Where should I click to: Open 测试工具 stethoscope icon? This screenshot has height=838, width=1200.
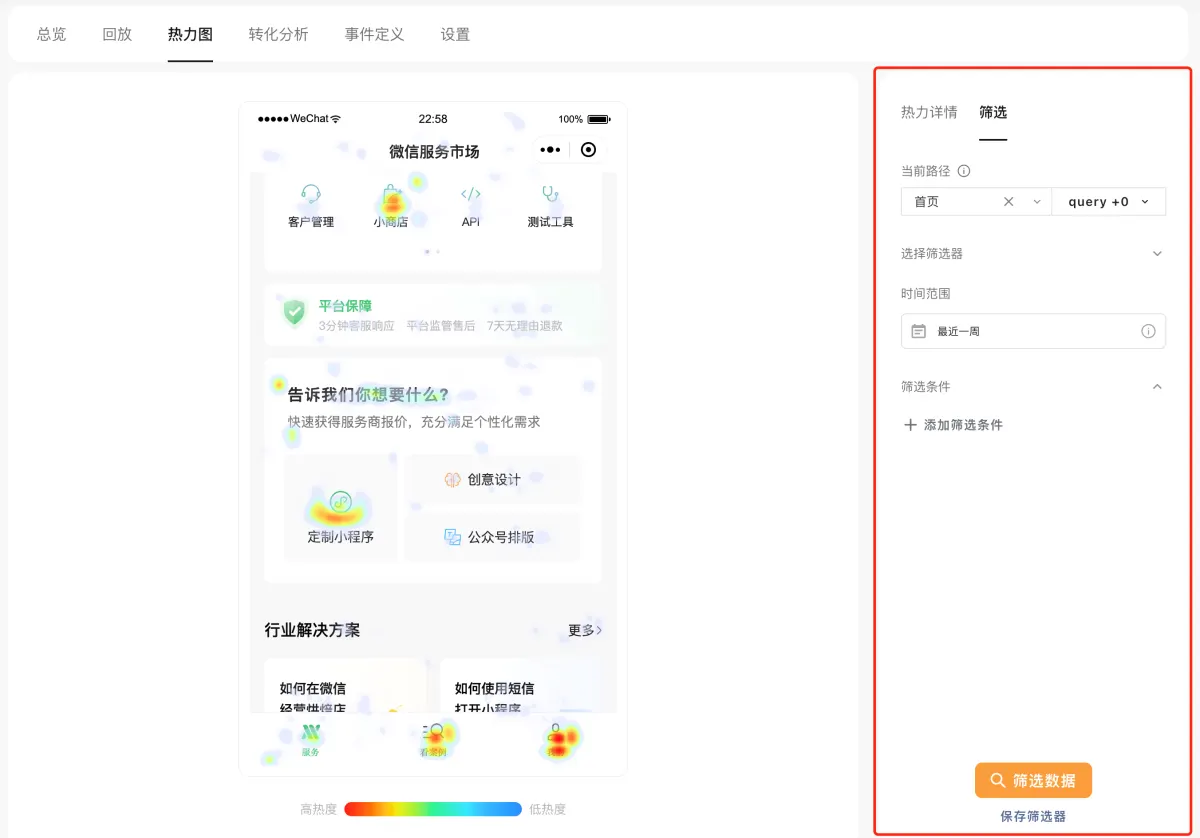pos(550,194)
